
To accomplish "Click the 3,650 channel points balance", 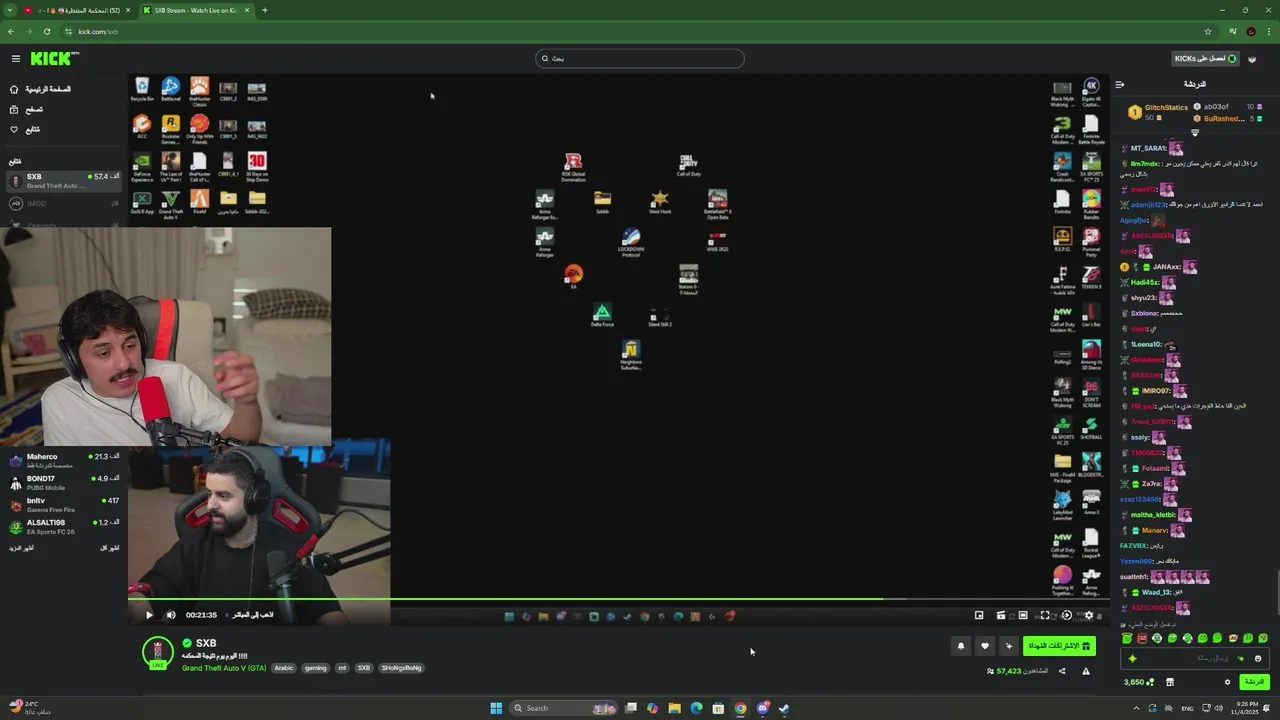I will [x=1138, y=682].
